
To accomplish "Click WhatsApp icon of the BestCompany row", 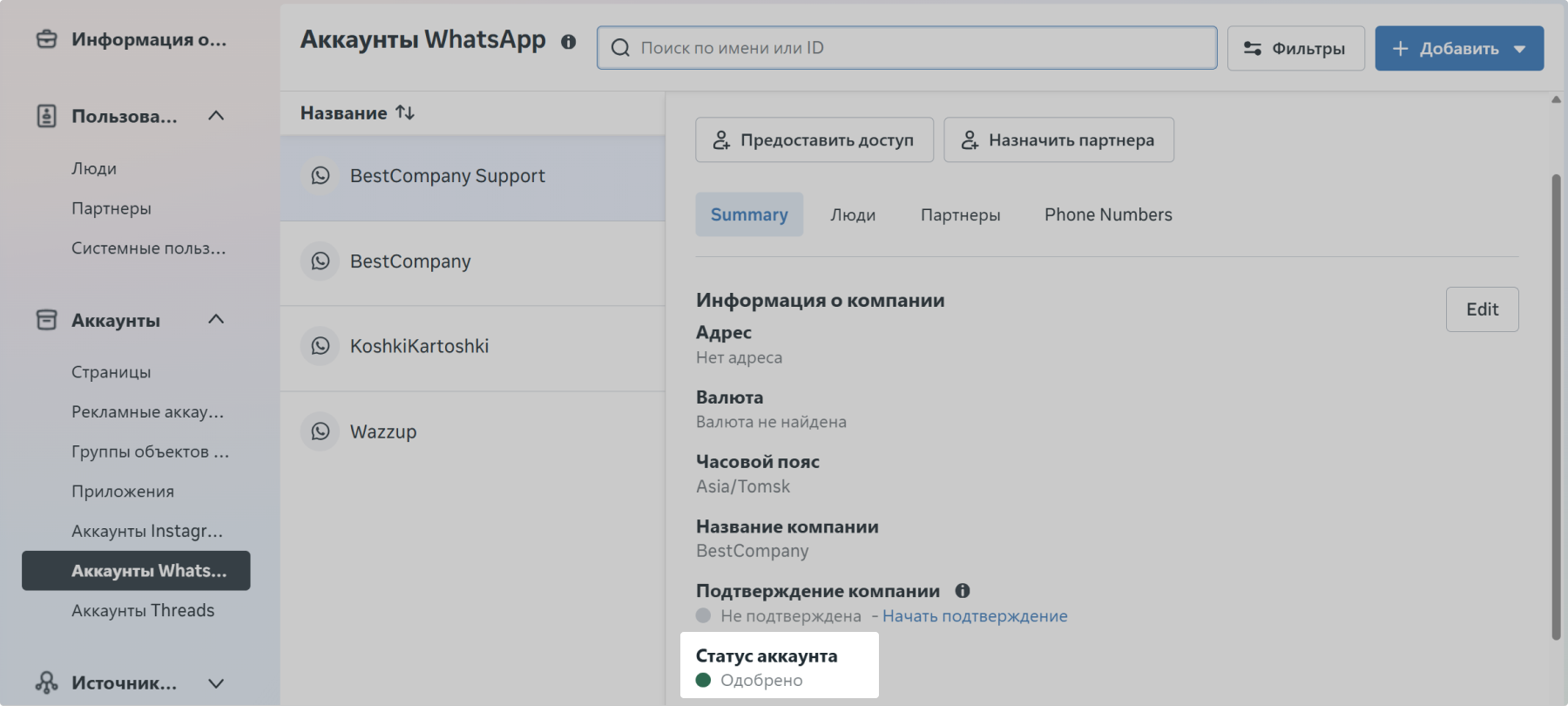I will pos(321,261).
